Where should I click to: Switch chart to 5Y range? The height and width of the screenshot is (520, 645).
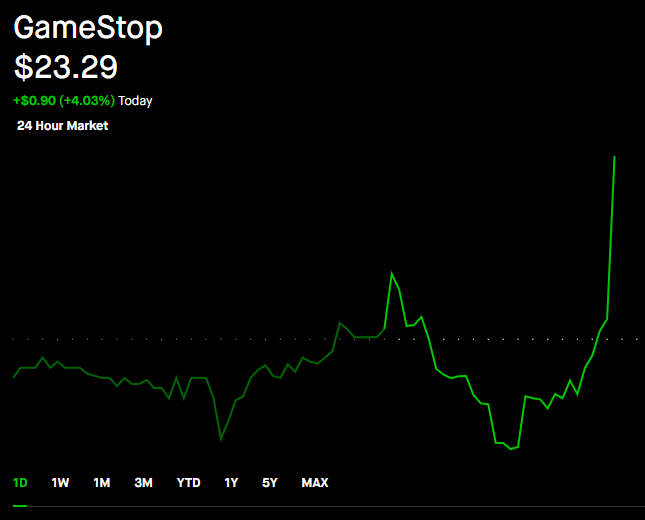coord(270,483)
